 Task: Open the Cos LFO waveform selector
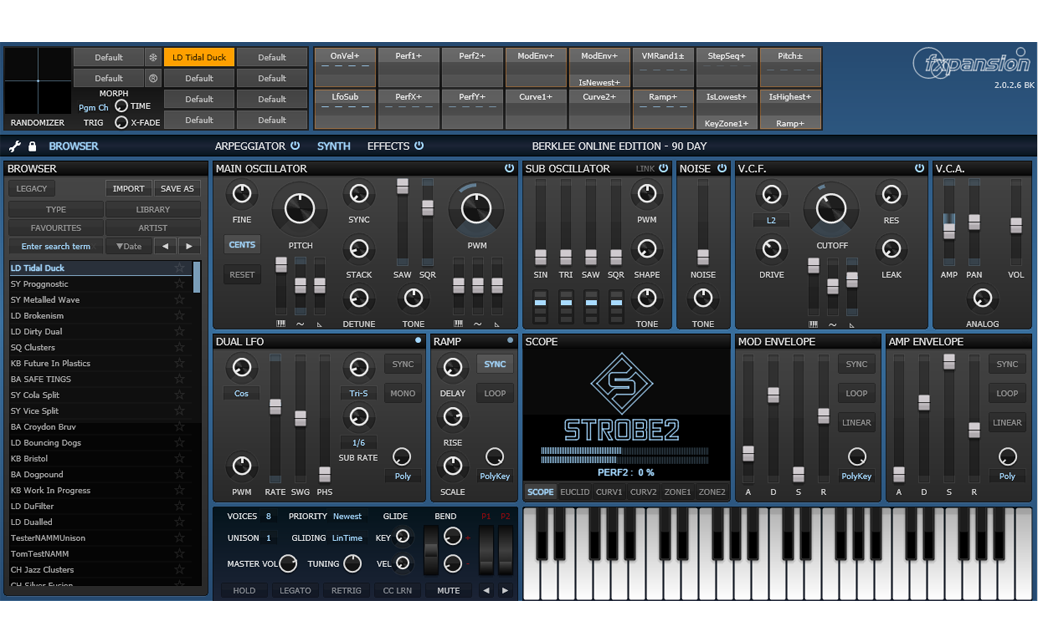pos(241,393)
